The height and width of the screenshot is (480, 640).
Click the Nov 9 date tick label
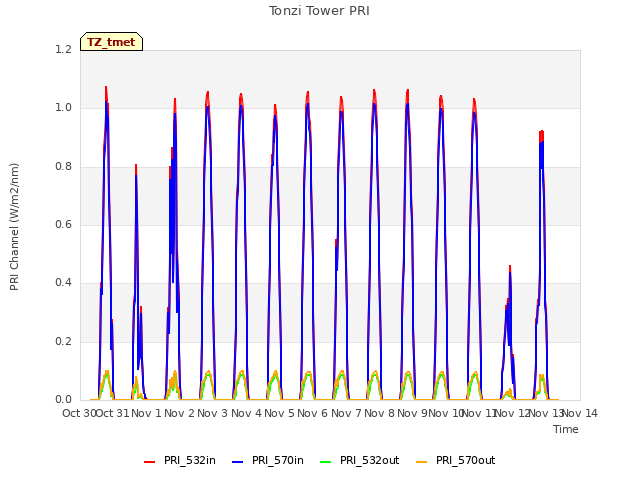tap(412, 413)
